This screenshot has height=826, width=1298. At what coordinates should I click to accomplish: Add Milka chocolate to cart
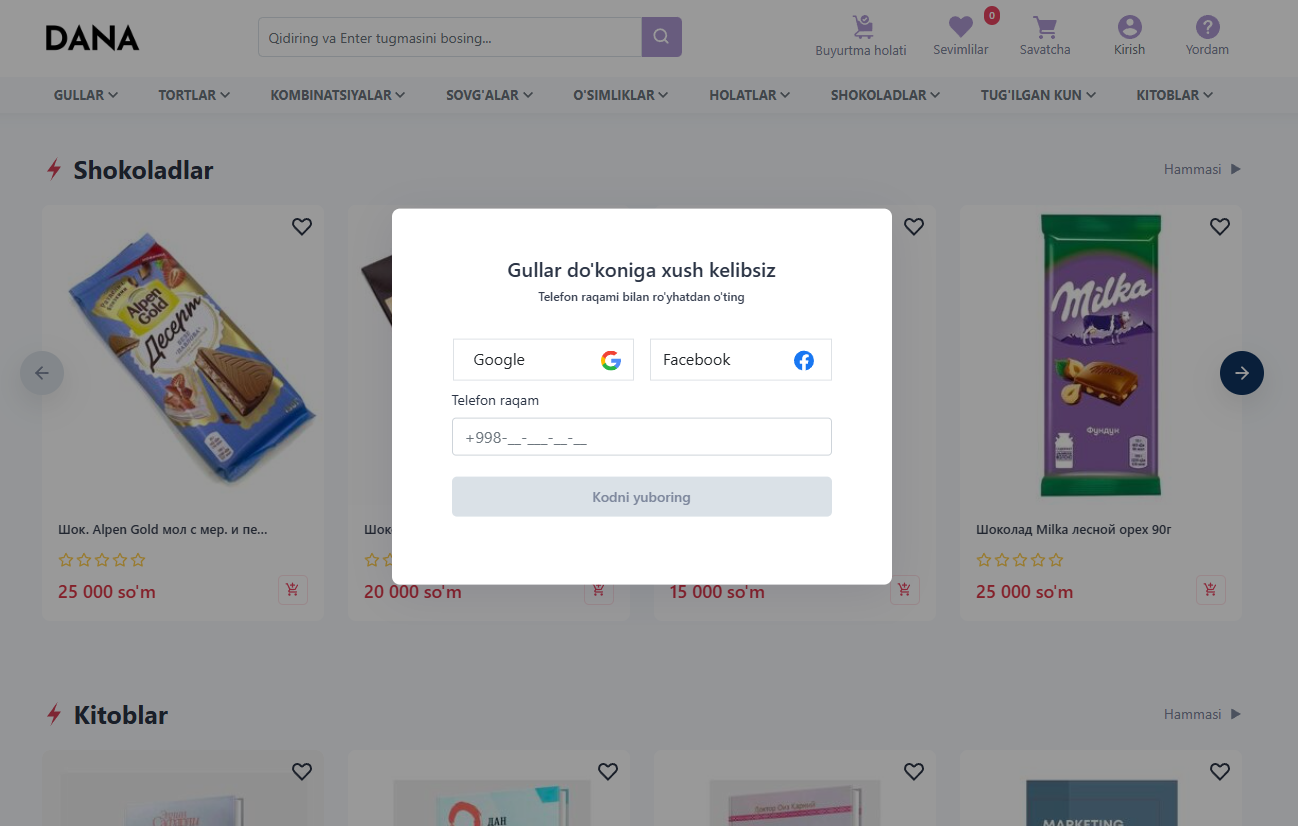pyautogui.click(x=1210, y=590)
